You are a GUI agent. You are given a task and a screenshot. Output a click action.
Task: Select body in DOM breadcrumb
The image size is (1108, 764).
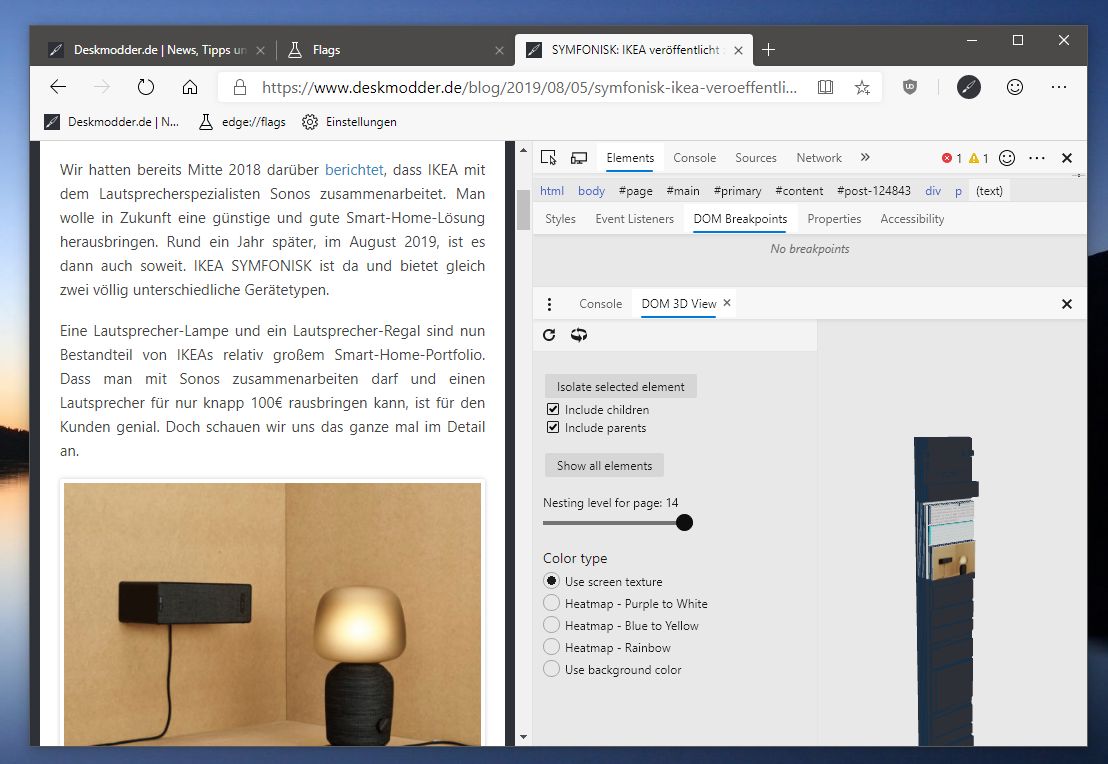[x=591, y=191]
